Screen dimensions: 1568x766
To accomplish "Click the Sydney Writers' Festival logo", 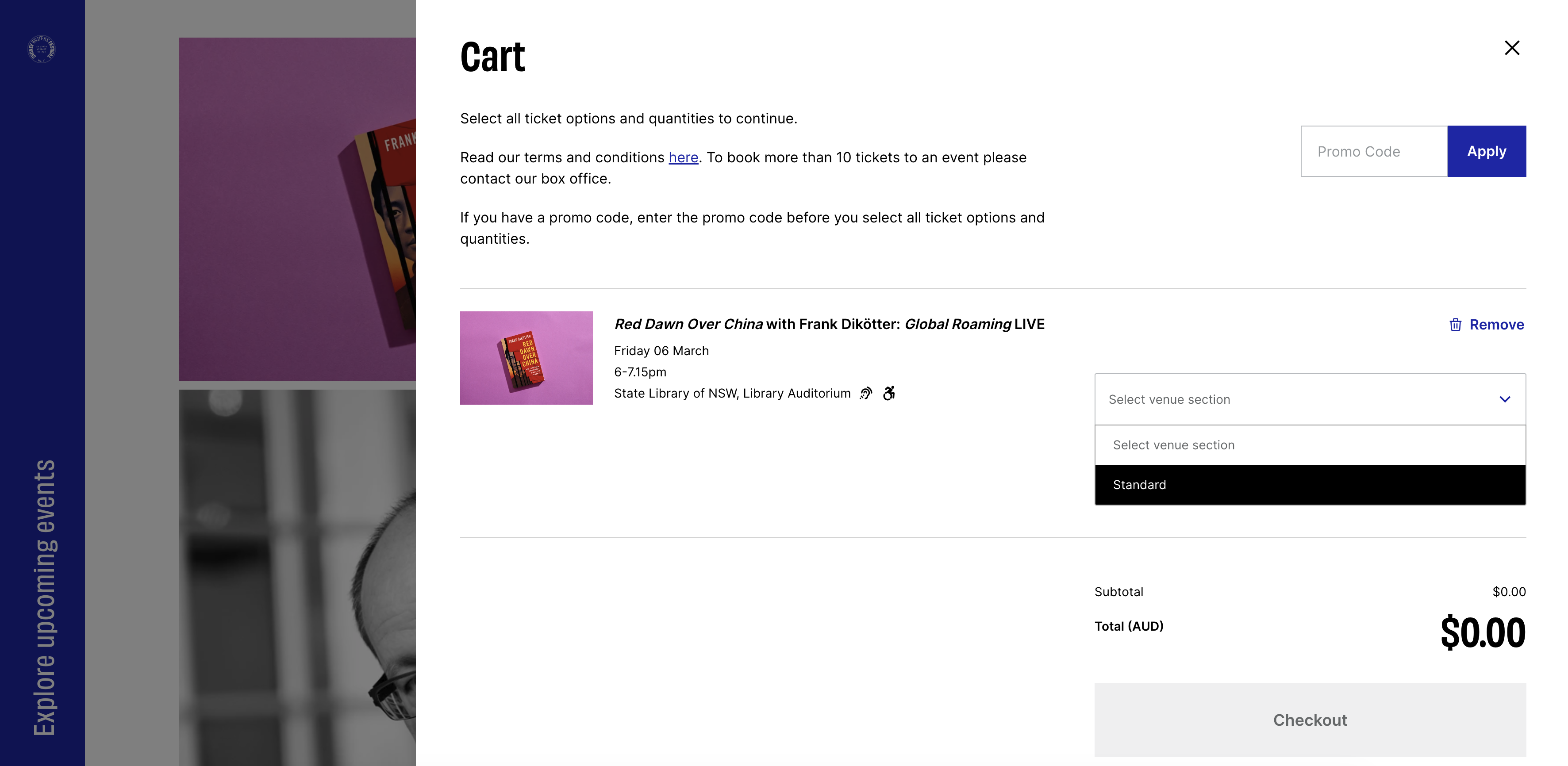I will tap(42, 49).
